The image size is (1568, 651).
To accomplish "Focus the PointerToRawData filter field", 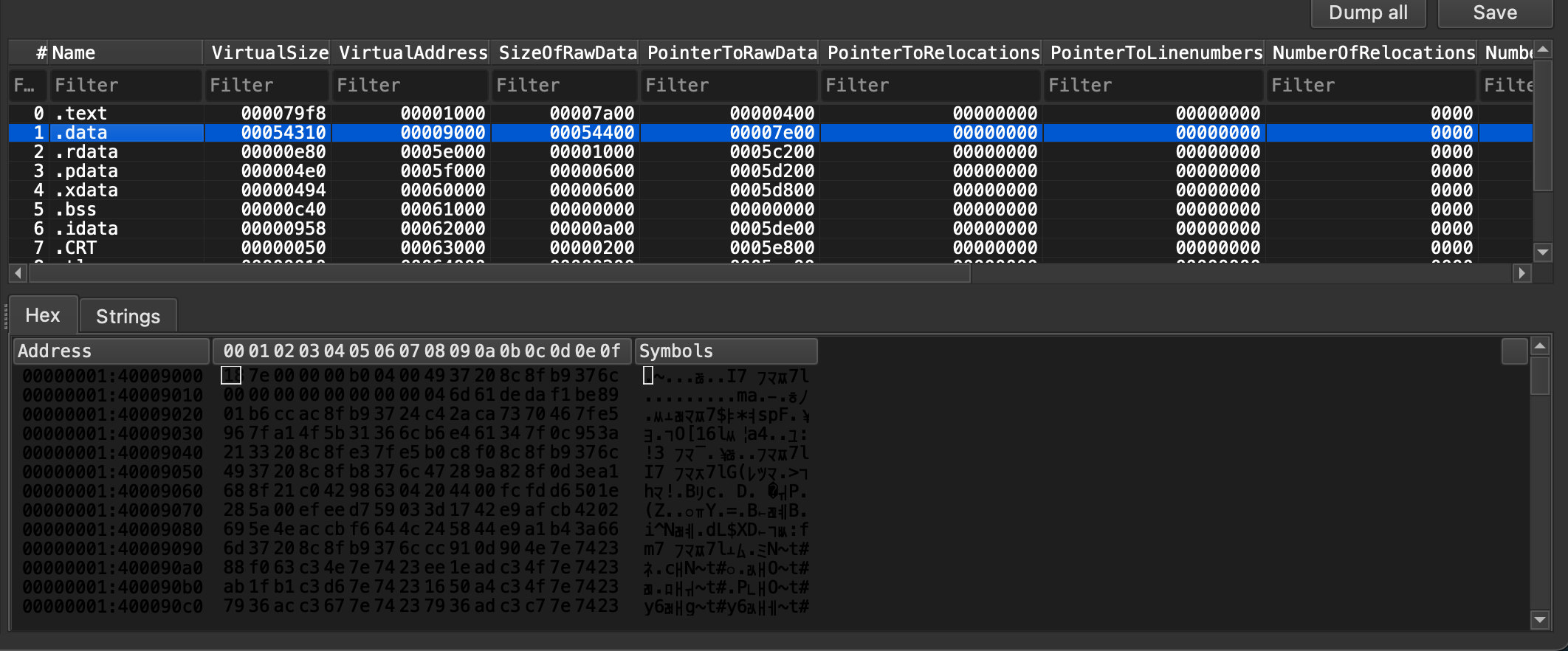I will tap(729, 86).
